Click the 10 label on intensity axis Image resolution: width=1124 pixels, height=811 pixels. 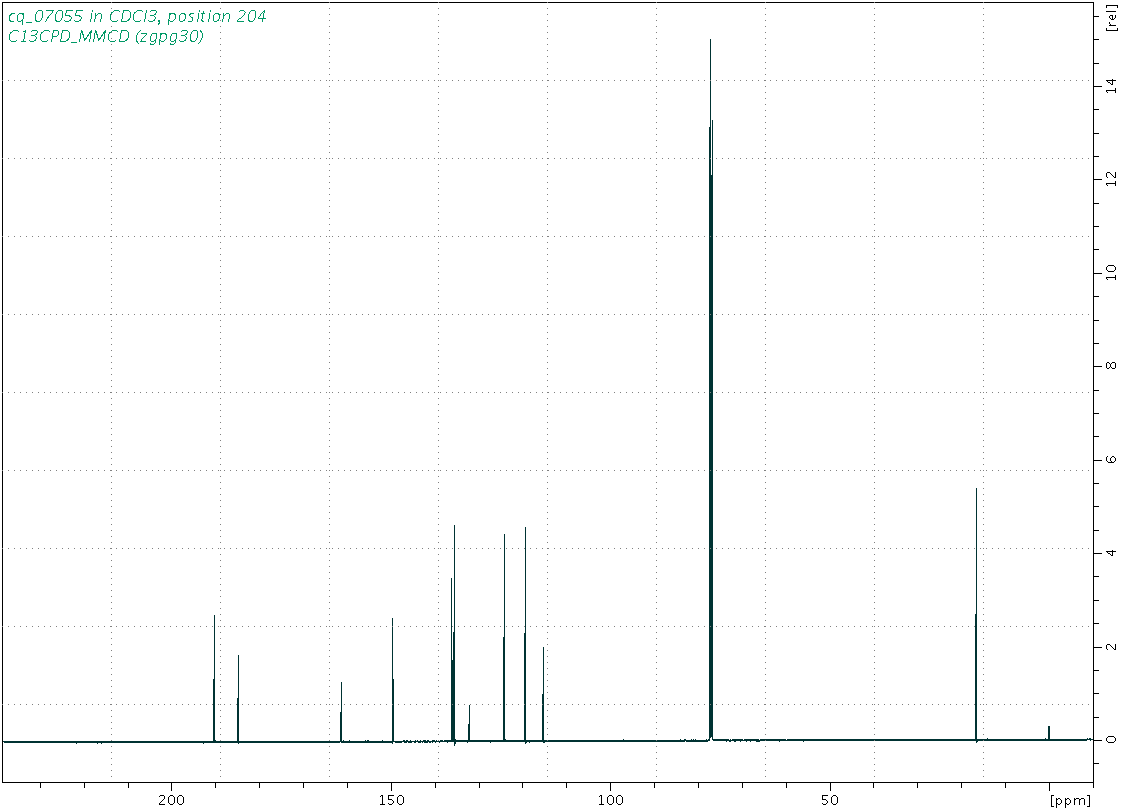(1112, 272)
